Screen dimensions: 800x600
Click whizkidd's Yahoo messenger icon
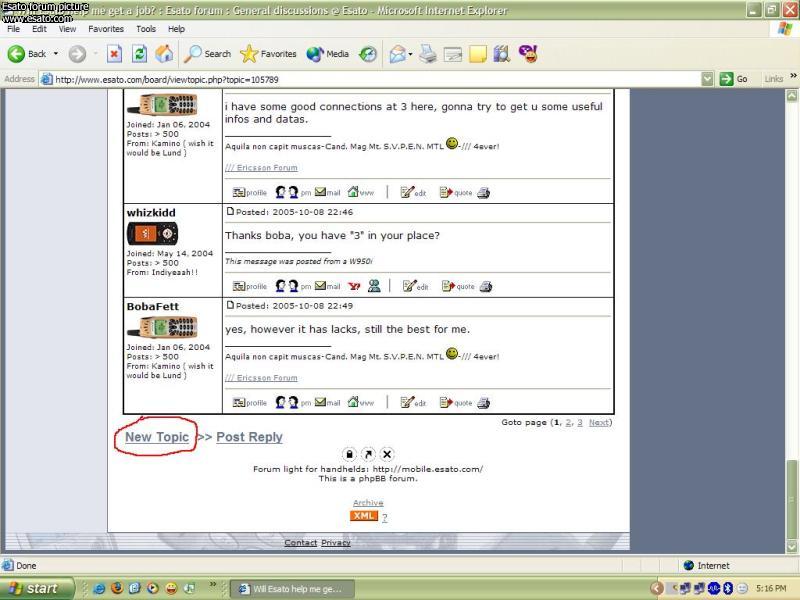click(x=354, y=286)
